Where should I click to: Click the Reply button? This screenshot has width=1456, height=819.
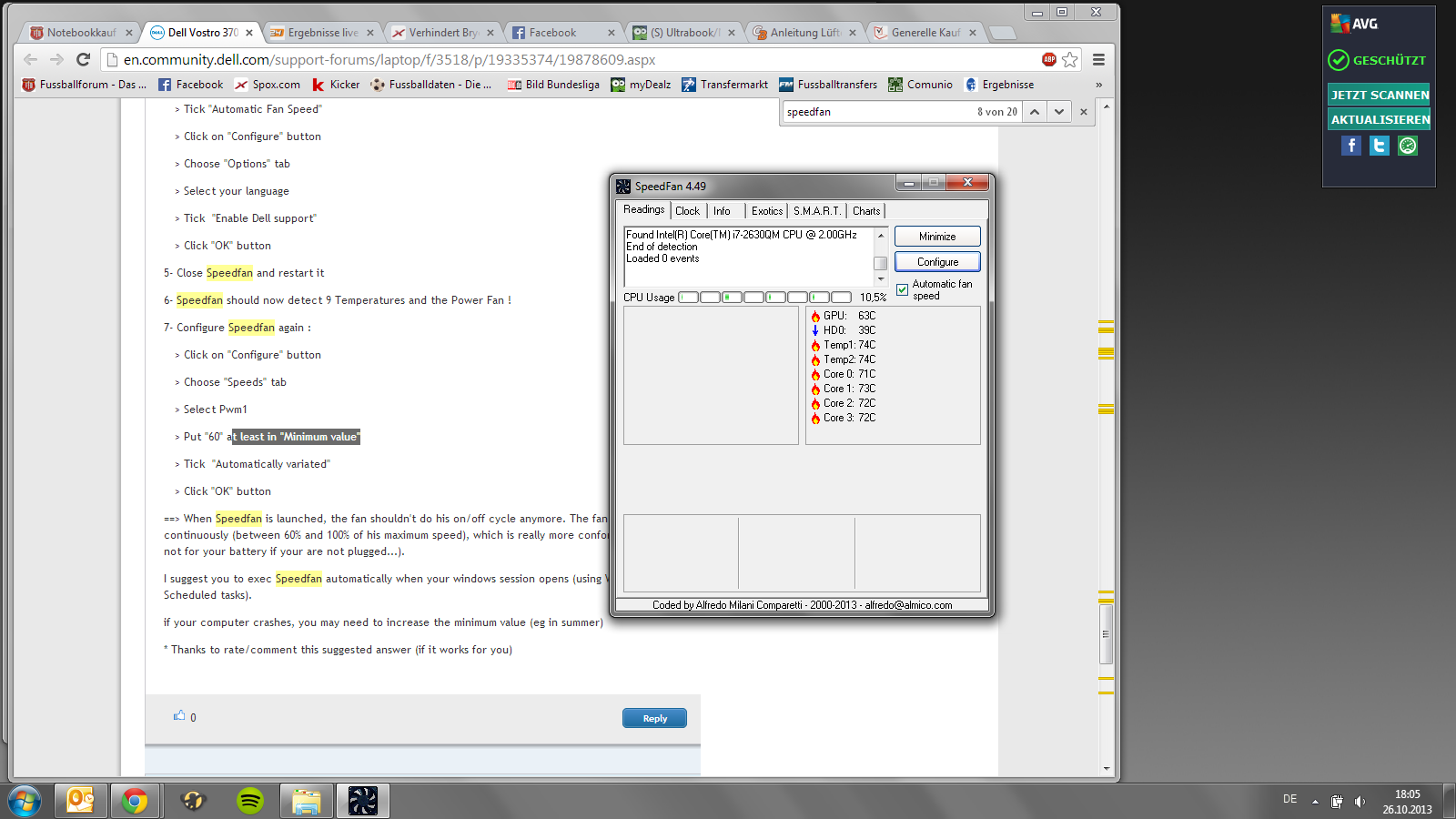[x=654, y=718]
